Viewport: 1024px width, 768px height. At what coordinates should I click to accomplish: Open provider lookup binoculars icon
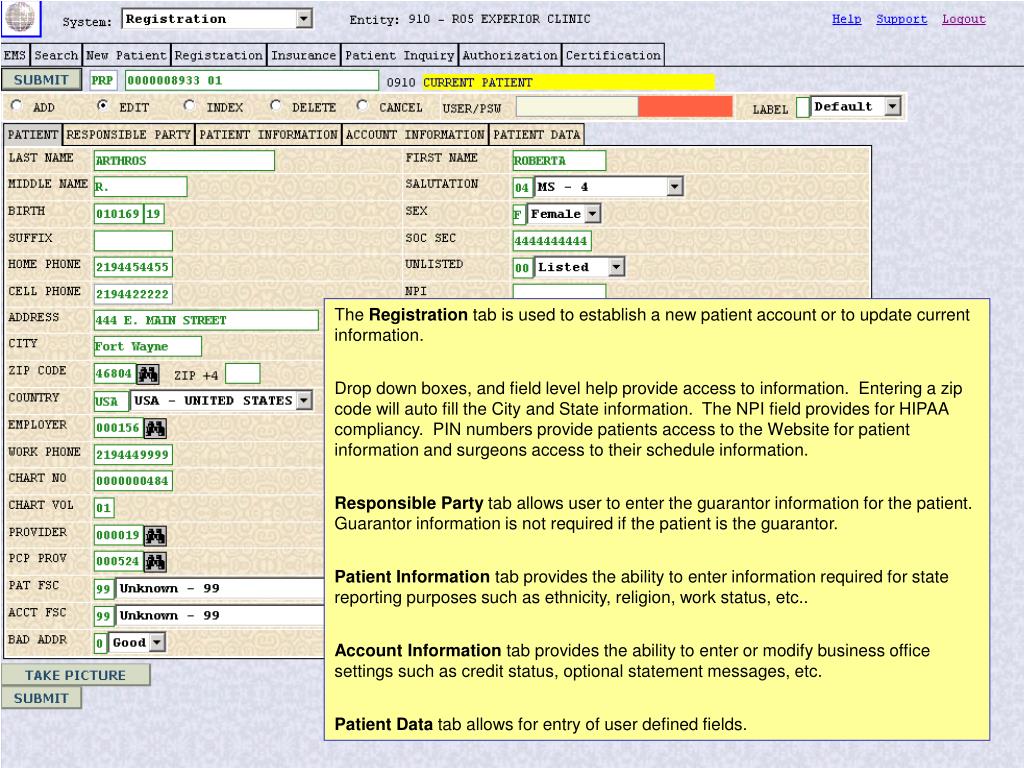pos(155,536)
